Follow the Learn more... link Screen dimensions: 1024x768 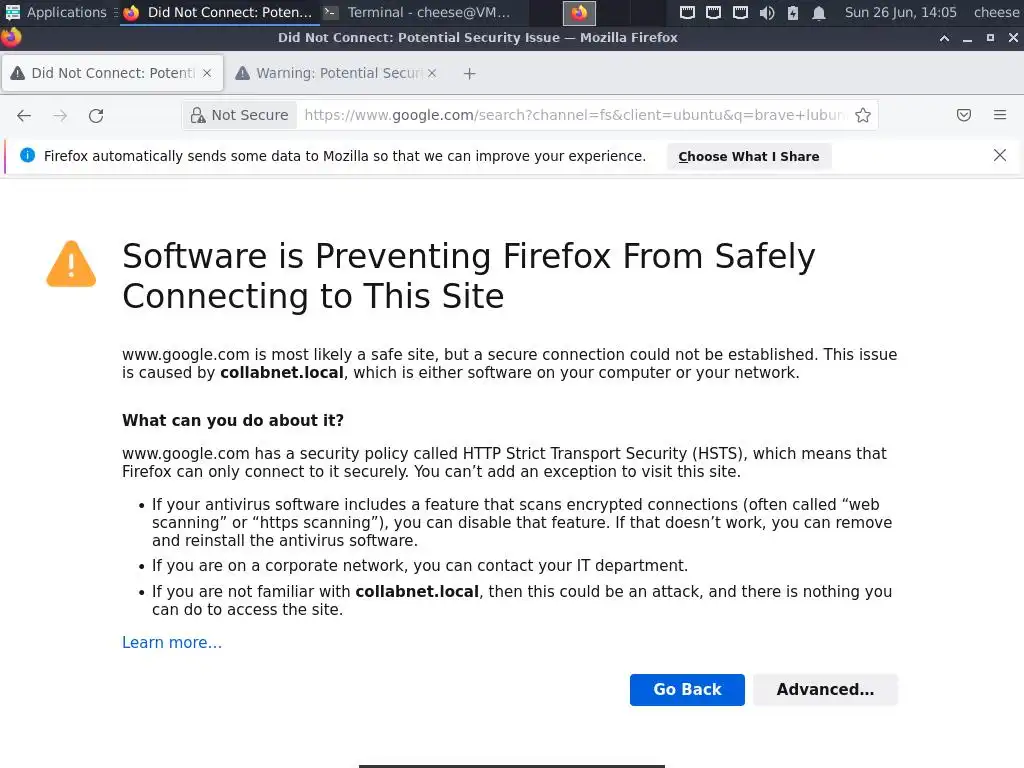pos(172,643)
